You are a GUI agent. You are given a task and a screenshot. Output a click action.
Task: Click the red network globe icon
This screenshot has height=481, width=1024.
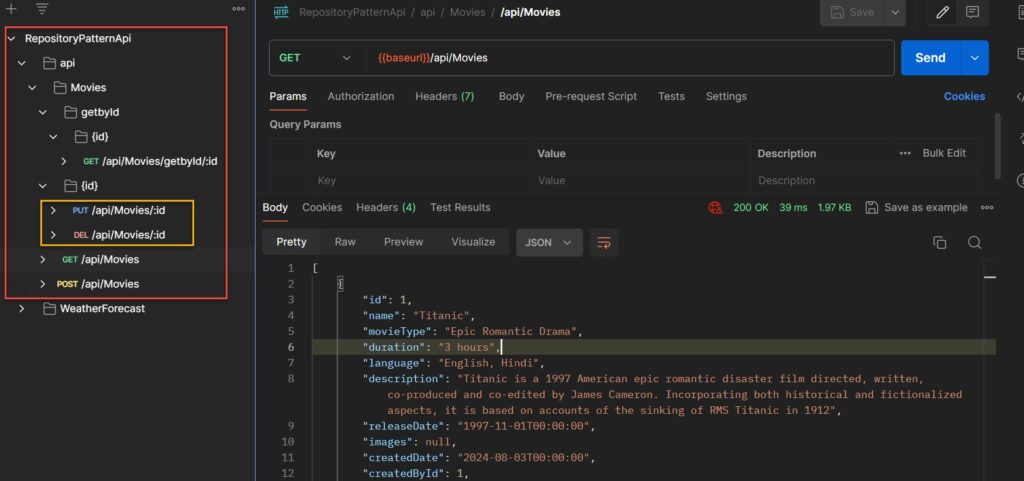point(716,208)
